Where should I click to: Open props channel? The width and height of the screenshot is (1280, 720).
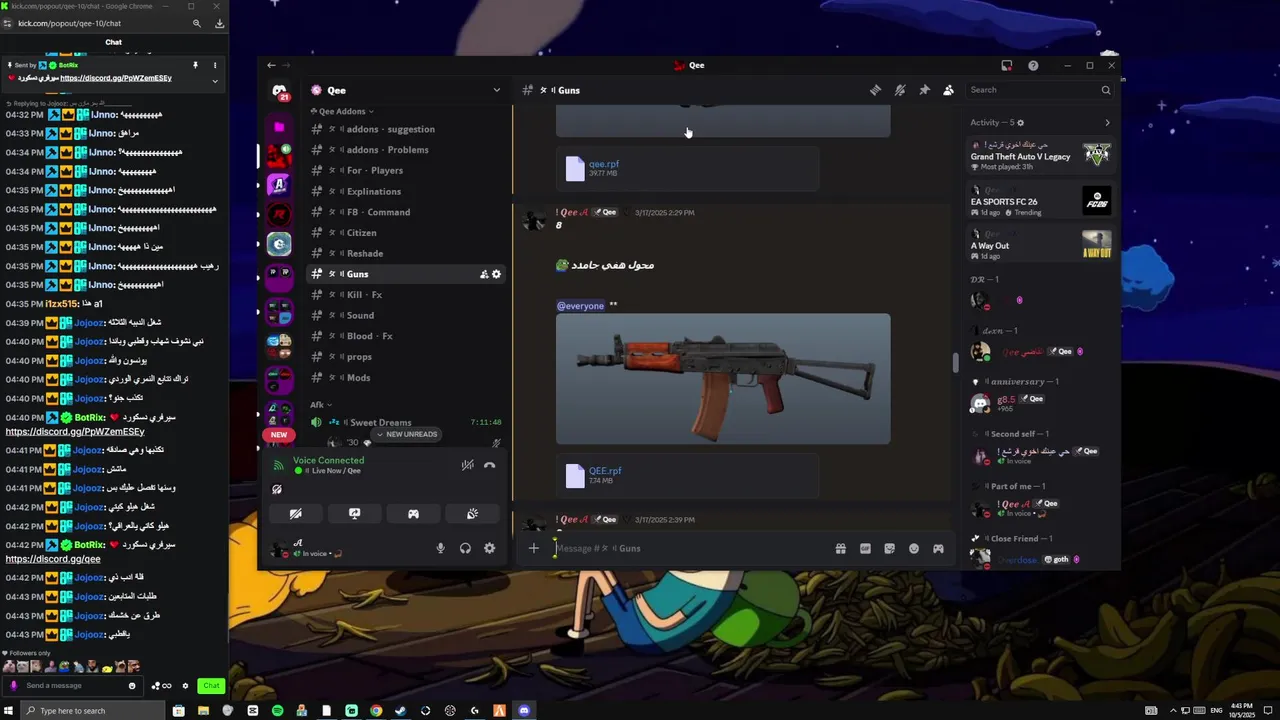pyautogui.click(x=405, y=357)
